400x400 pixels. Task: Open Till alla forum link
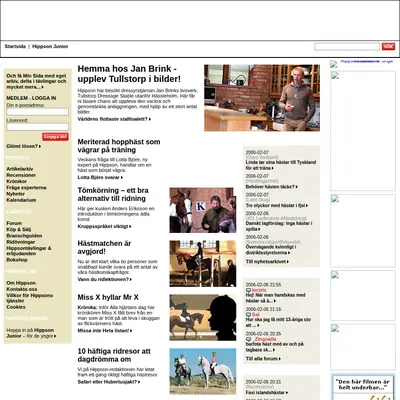[x=263, y=359]
